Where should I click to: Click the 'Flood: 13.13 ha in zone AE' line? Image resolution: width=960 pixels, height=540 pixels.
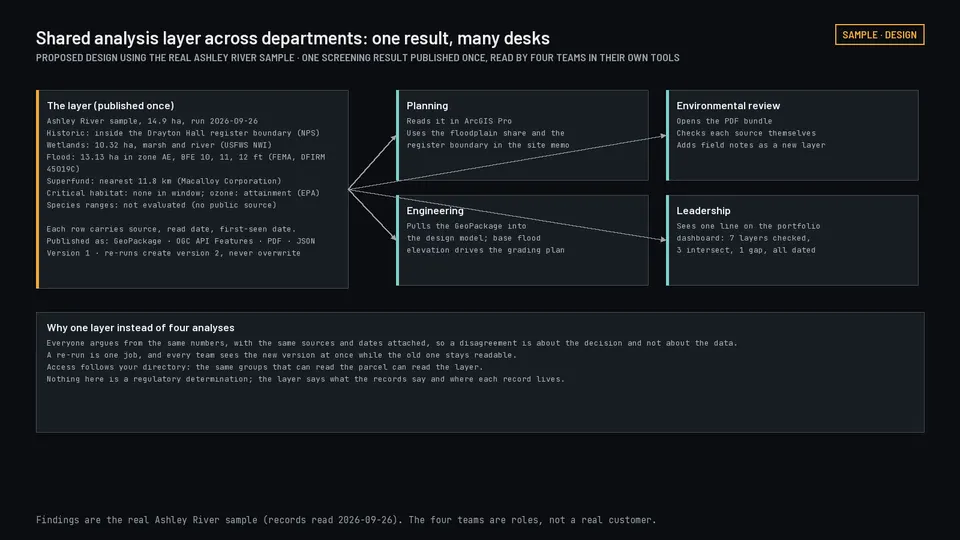(186, 163)
